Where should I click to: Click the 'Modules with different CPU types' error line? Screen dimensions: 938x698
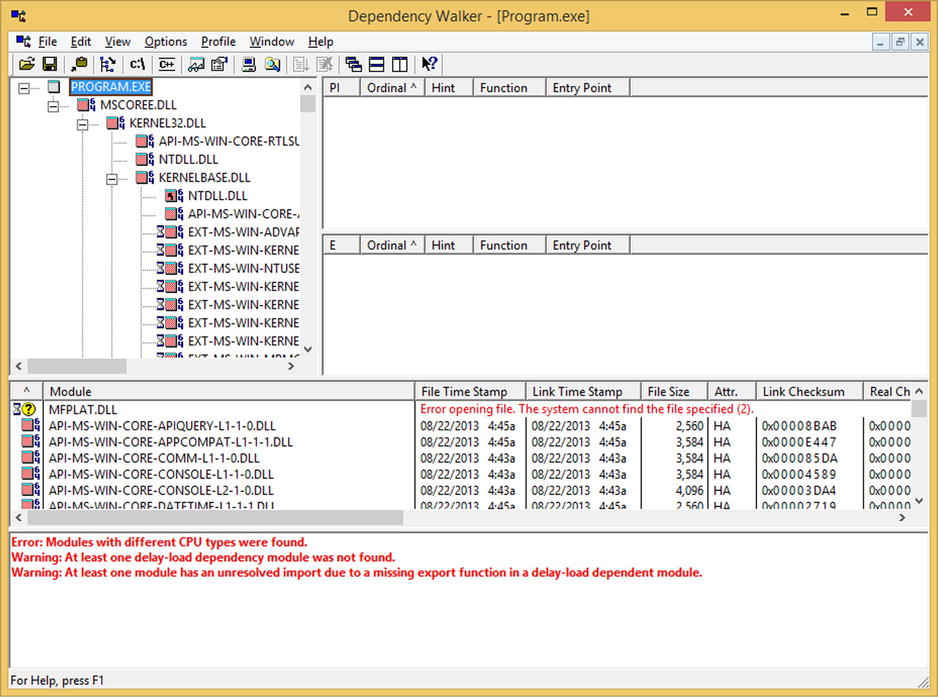click(159, 542)
